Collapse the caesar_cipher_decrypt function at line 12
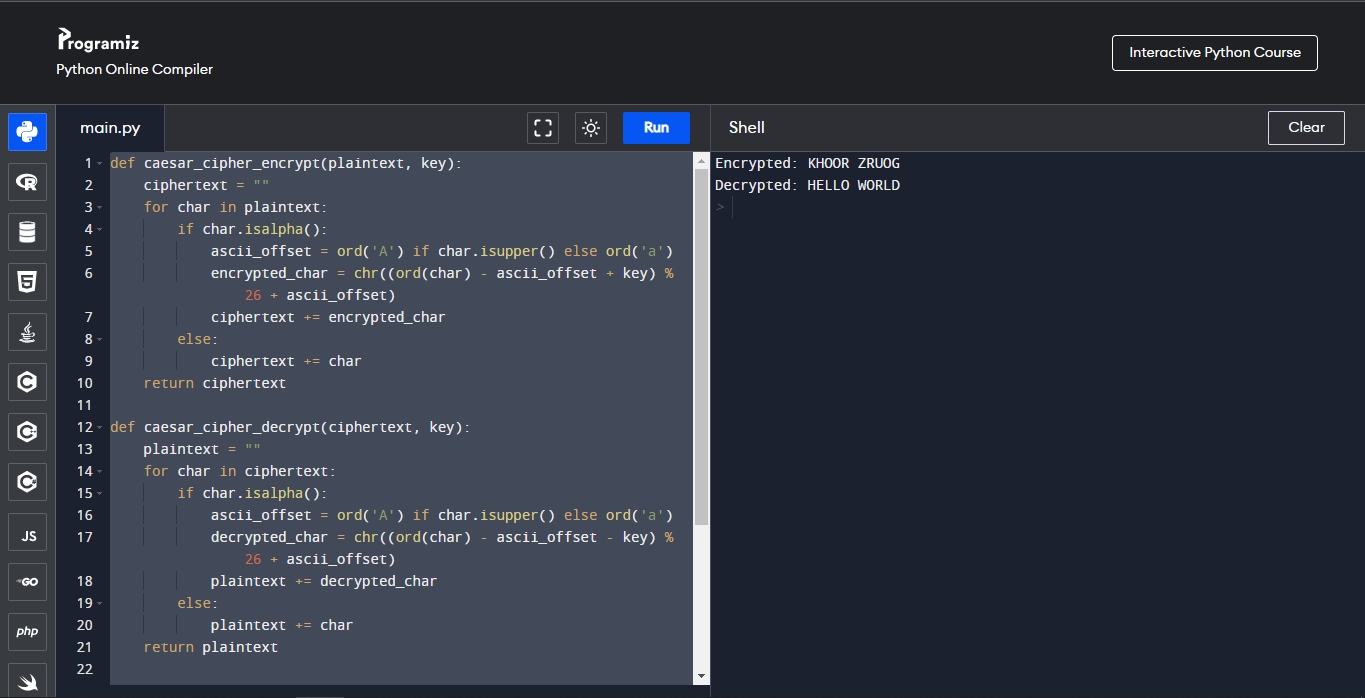1365x698 pixels. click(x=100, y=427)
